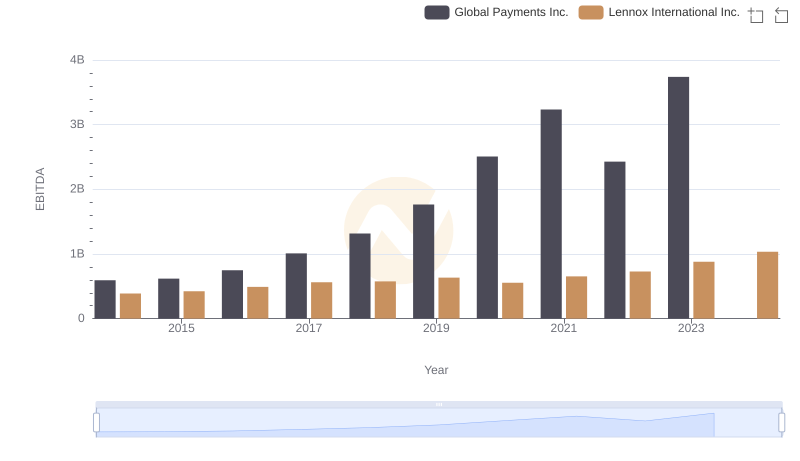The height and width of the screenshot is (461, 800).
Task: Select the 2020 Global Payments bar
Action: [487, 238]
